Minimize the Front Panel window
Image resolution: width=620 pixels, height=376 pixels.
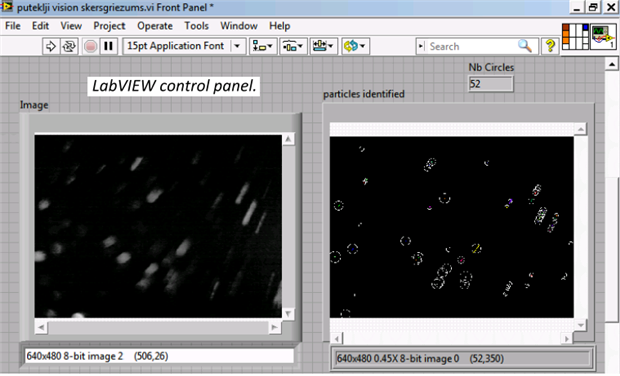coord(577,8)
